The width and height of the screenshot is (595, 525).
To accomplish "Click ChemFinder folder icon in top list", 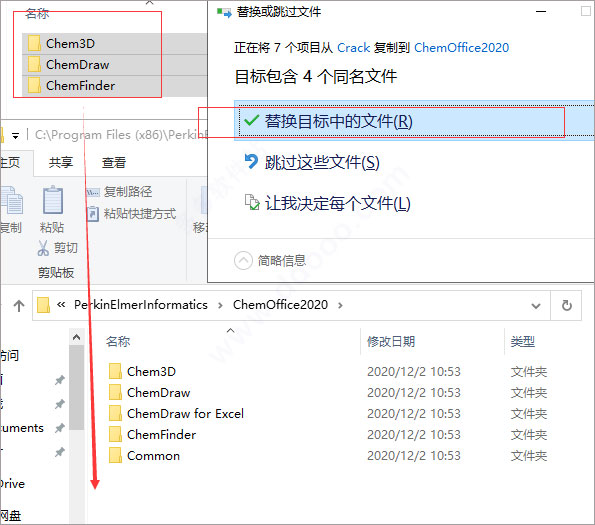I will [x=34, y=86].
